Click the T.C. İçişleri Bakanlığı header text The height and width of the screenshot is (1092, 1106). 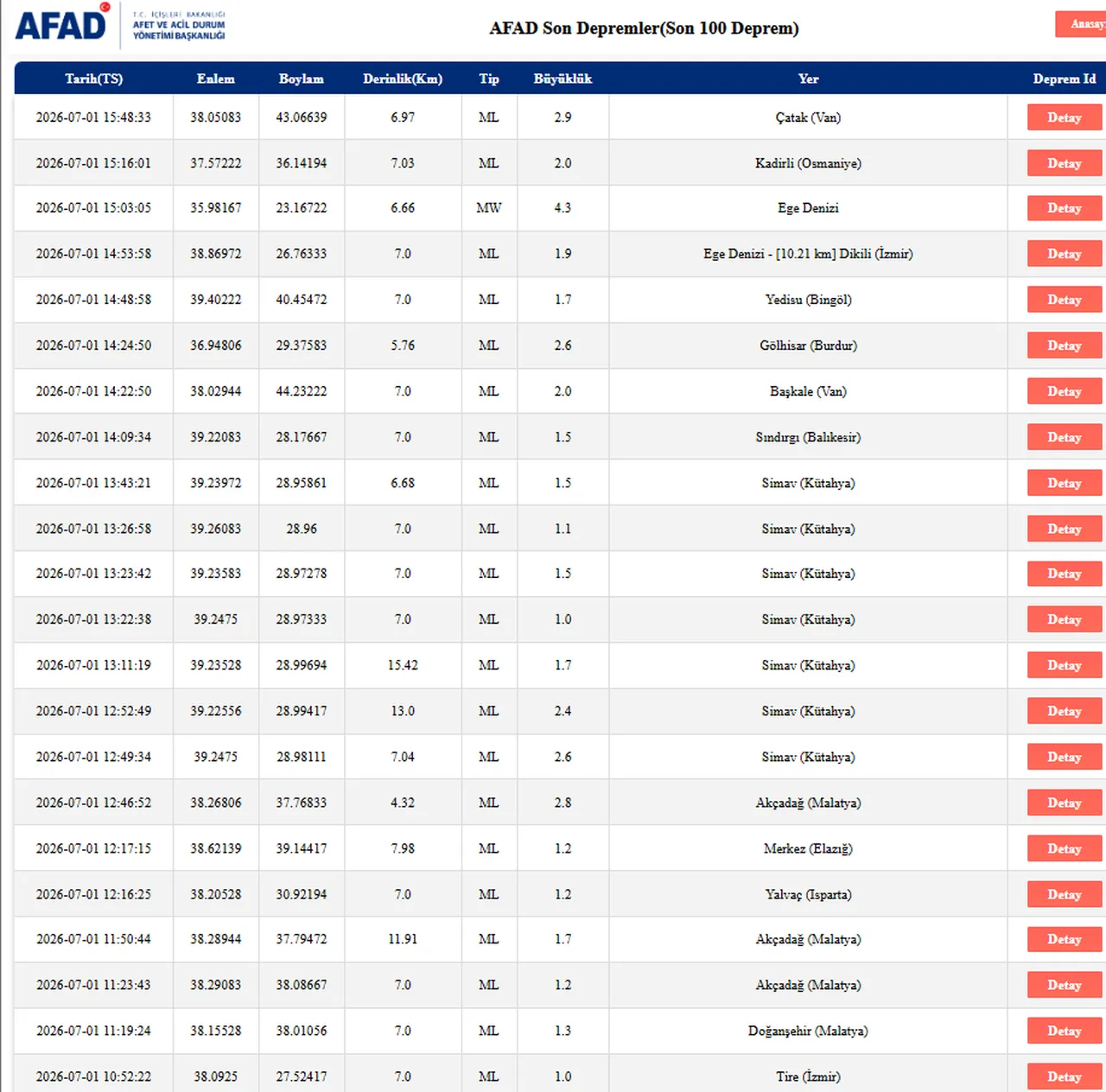pos(179,15)
